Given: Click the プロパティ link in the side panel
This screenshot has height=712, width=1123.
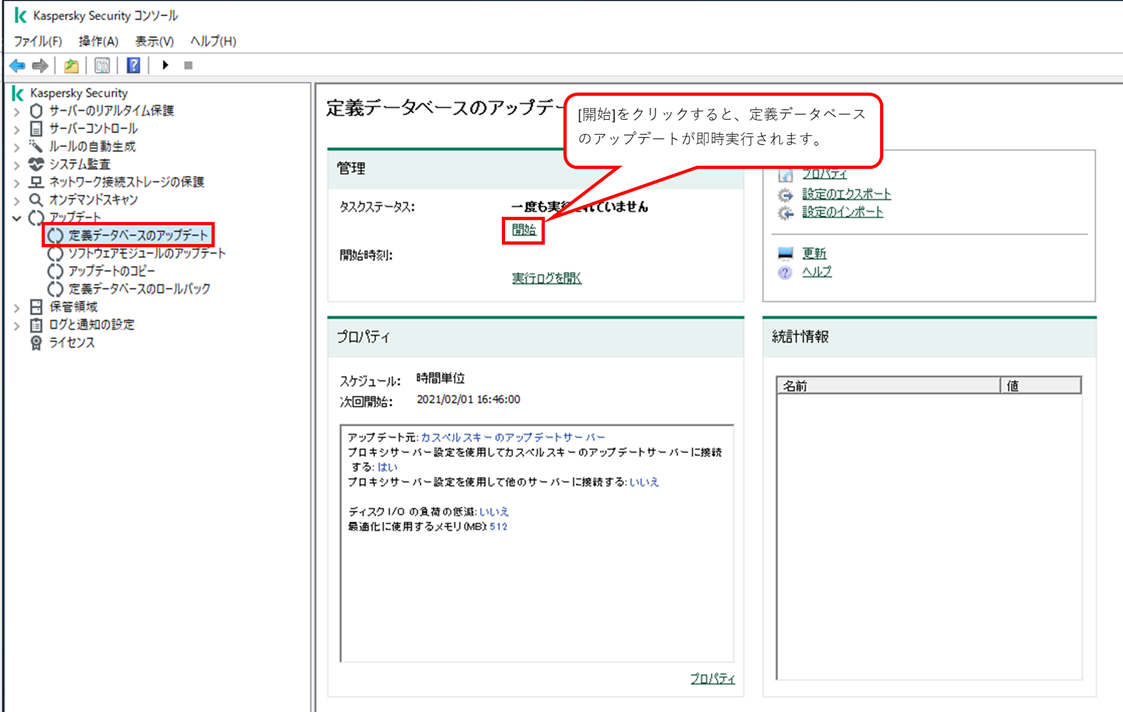Looking at the screenshot, I should coord(824,175).
